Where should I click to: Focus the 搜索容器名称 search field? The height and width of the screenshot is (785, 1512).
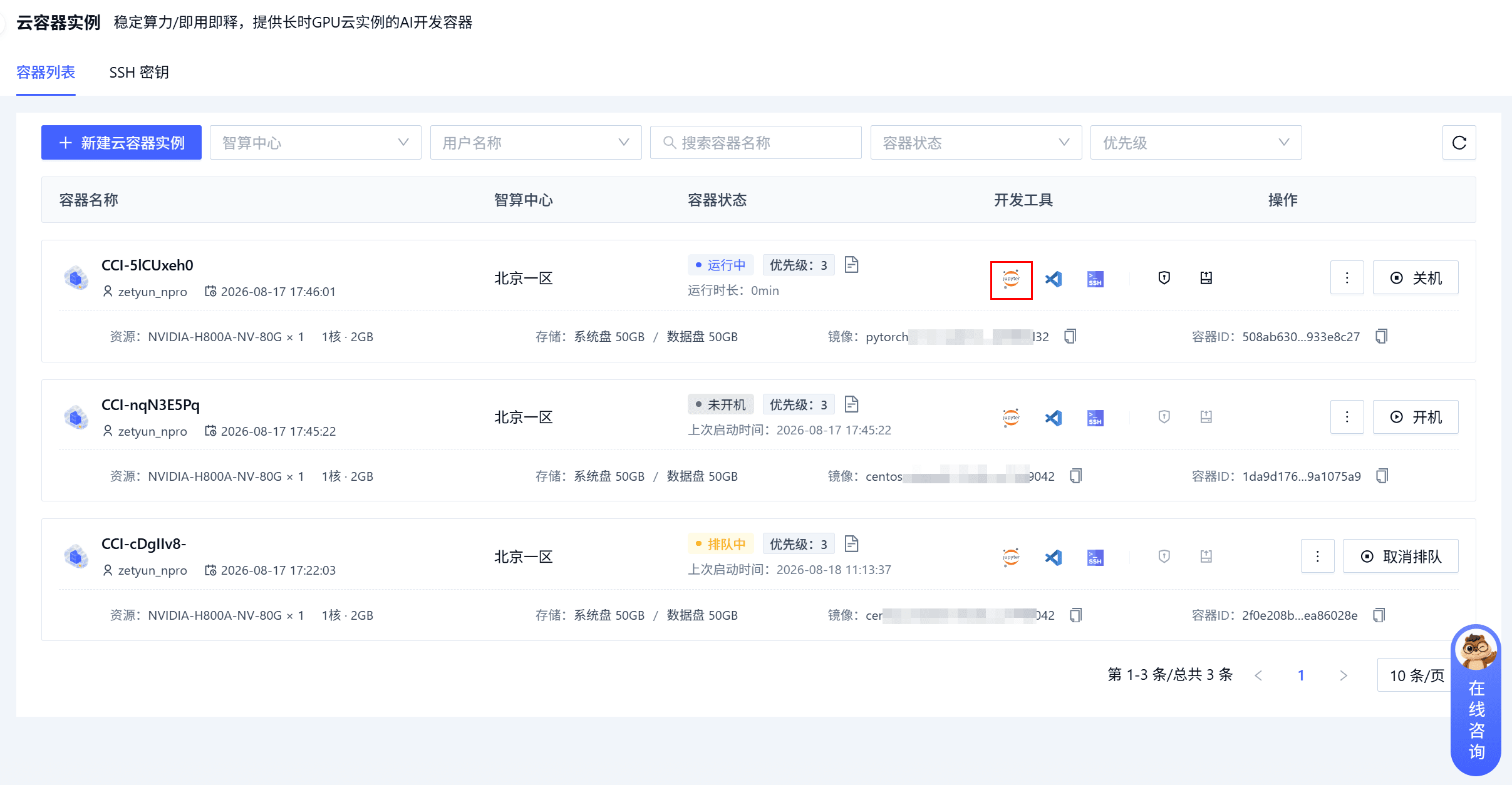tap(755, 143)
